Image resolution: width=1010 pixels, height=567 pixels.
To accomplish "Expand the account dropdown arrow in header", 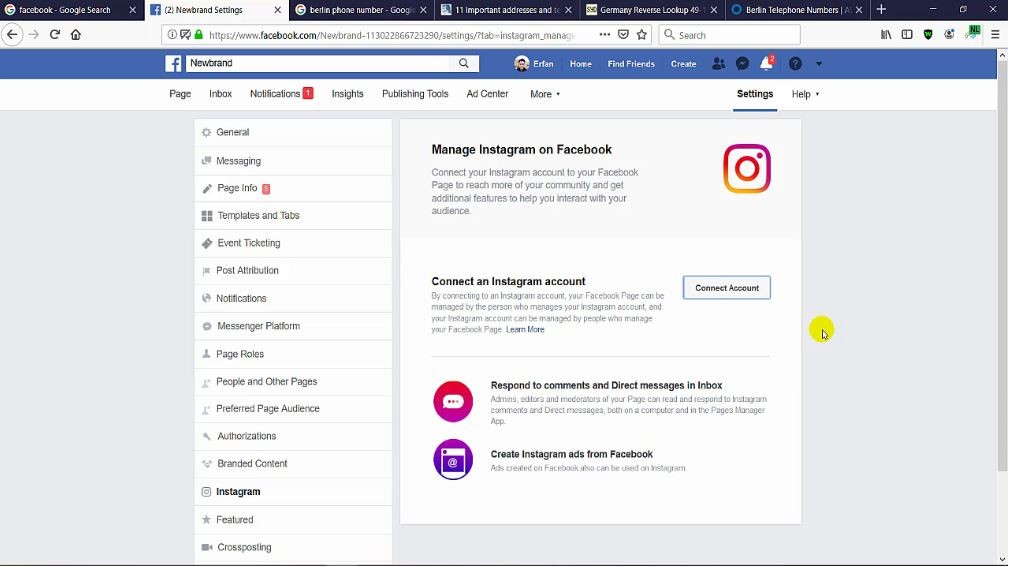I will click(818, 64).
